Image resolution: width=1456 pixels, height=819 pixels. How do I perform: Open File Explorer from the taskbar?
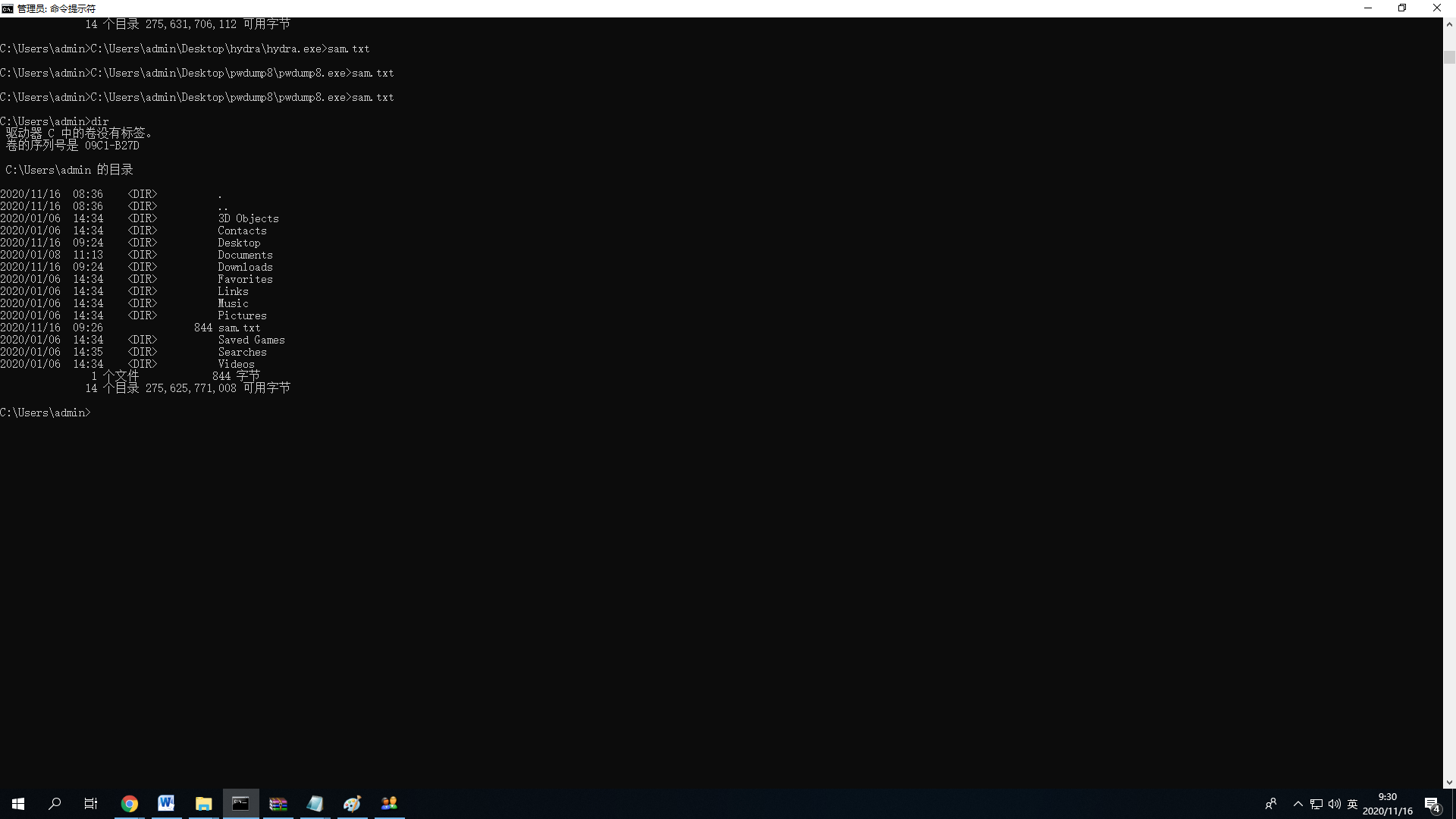click(x=203, y=804)
